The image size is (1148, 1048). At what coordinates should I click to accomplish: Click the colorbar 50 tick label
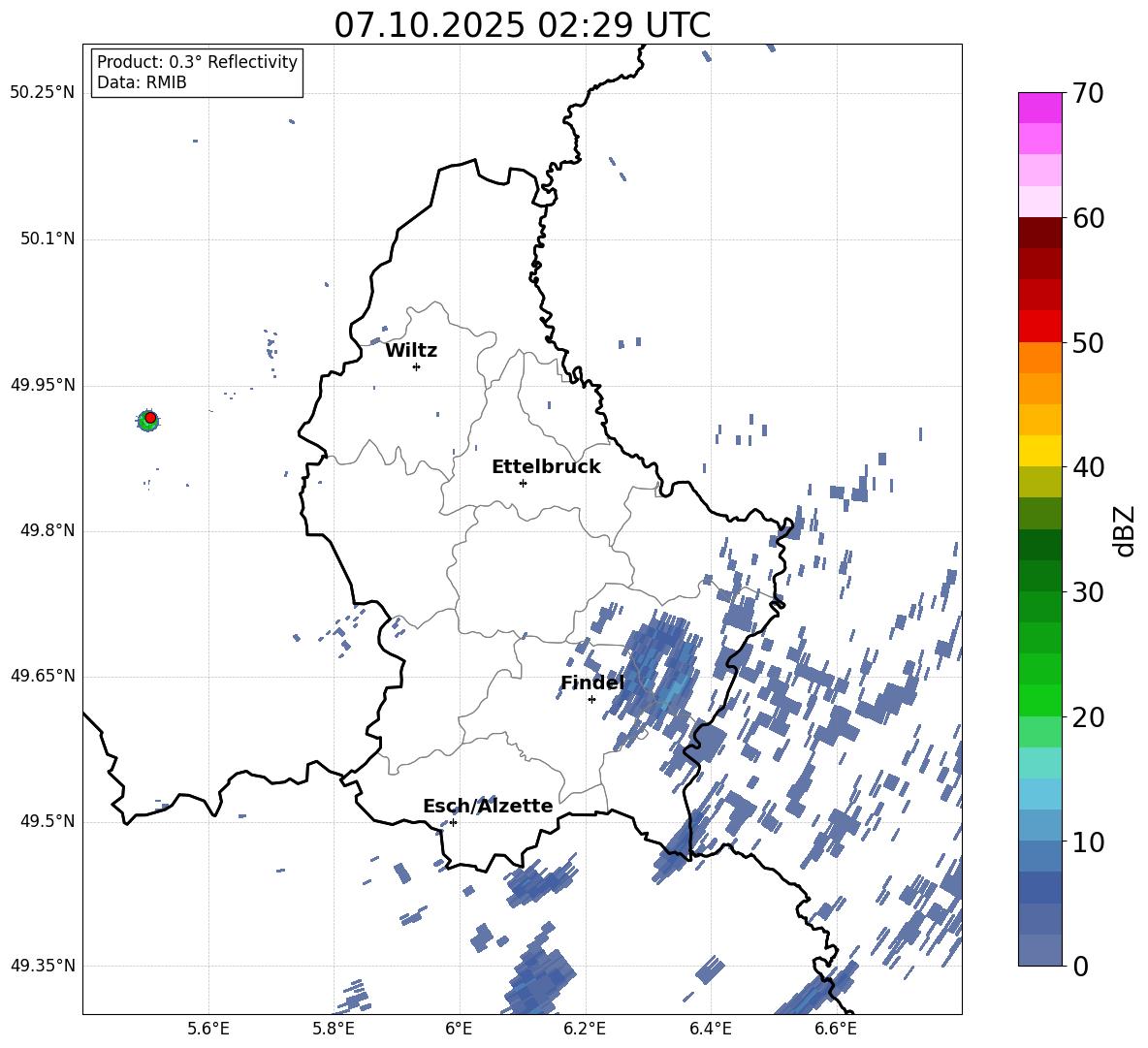pyautogui.click(x=1088, y=342)
